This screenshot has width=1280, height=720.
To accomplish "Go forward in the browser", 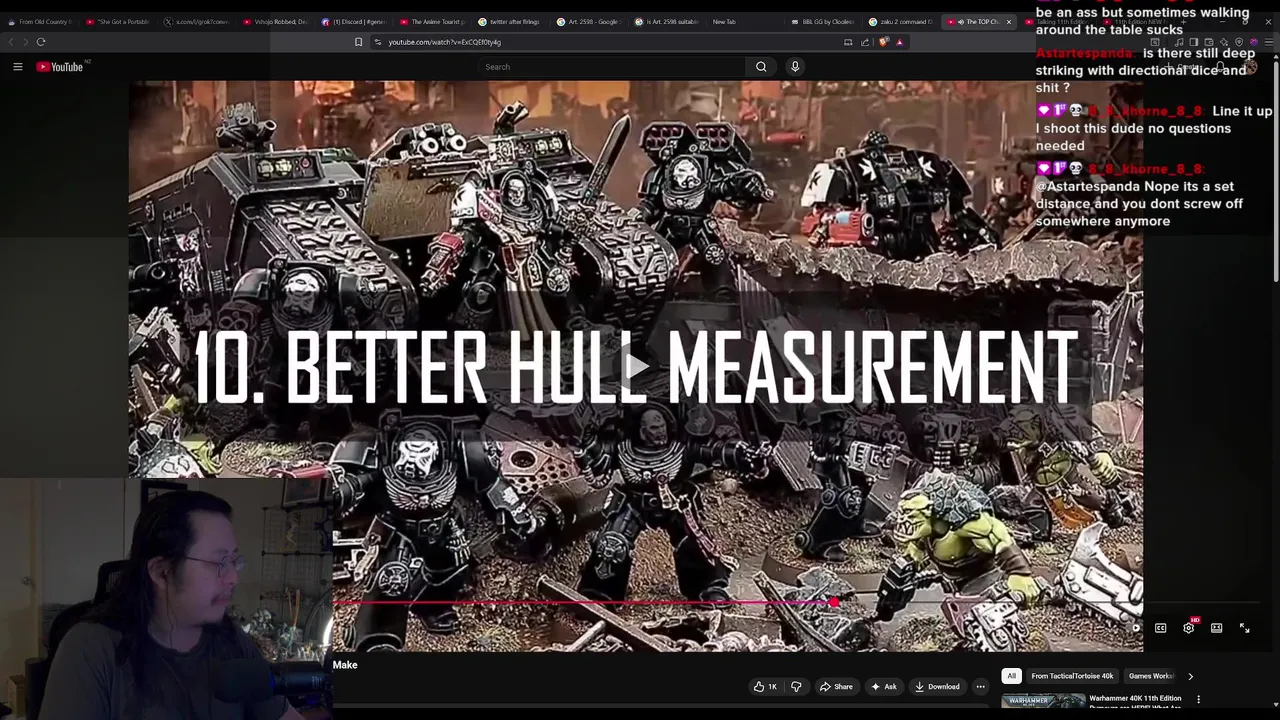I will tap(25, 42).
